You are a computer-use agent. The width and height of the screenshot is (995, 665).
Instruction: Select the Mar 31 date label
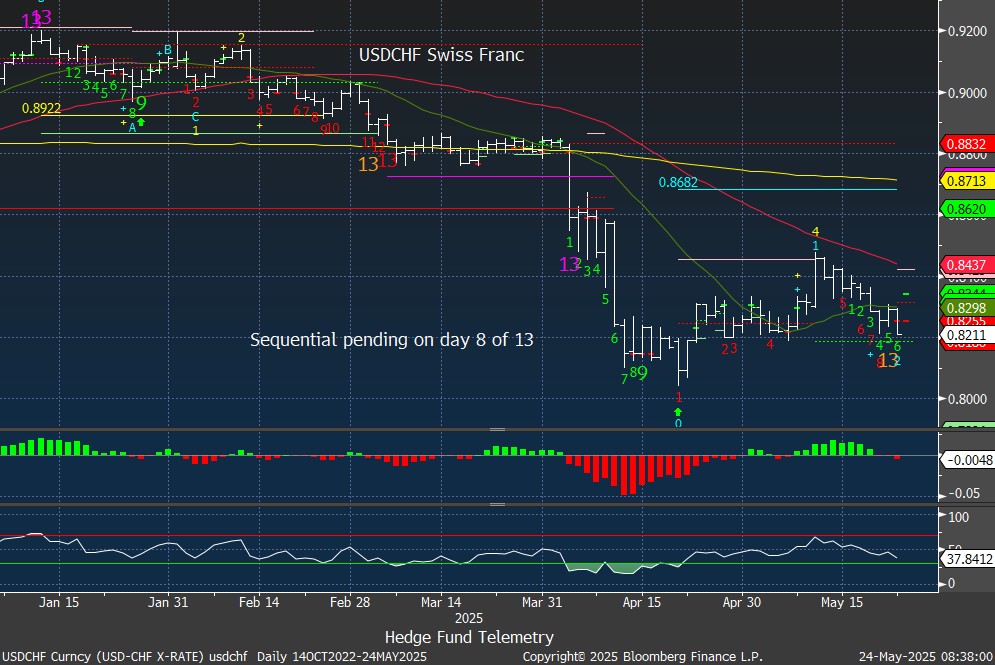coord(542,602)
